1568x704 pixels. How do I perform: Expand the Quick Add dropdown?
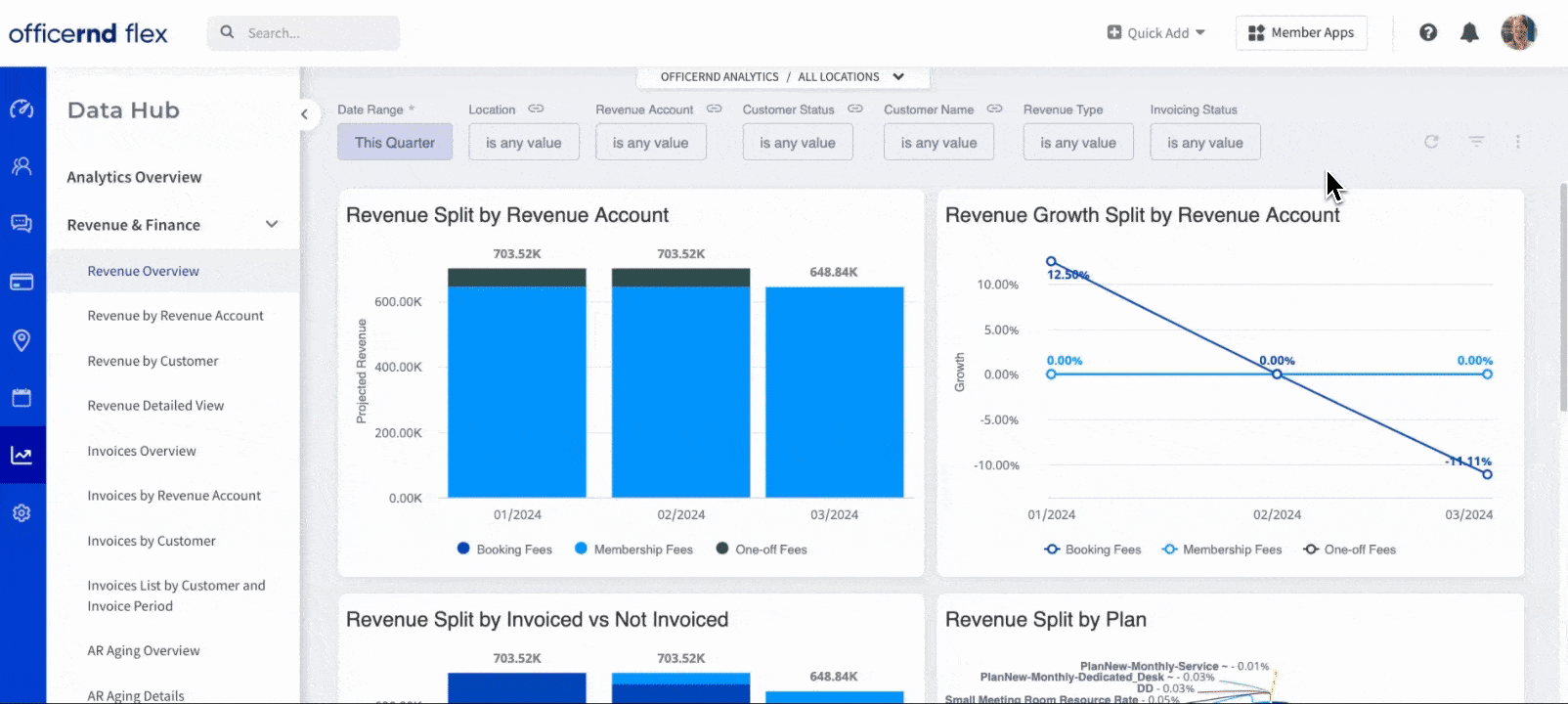tap(1155, 33)
